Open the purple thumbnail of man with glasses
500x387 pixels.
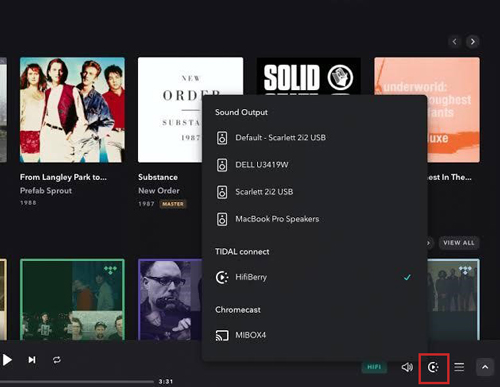pyautogui.click(x=170, y=300)
